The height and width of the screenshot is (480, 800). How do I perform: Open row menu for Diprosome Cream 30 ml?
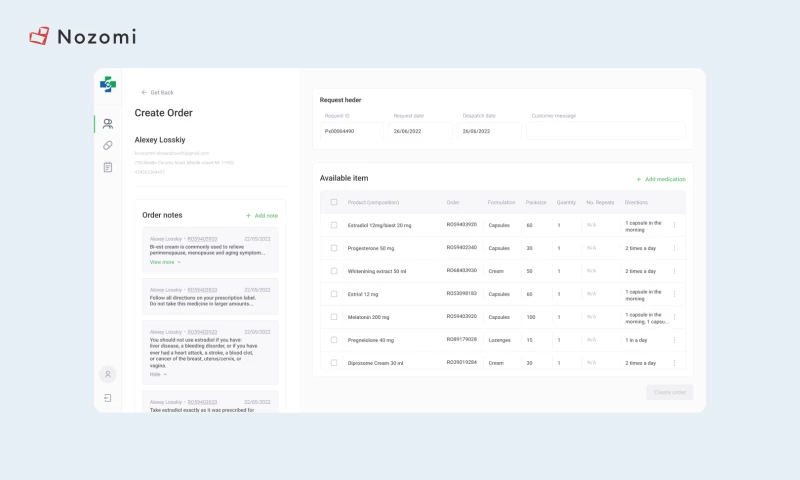674,363
